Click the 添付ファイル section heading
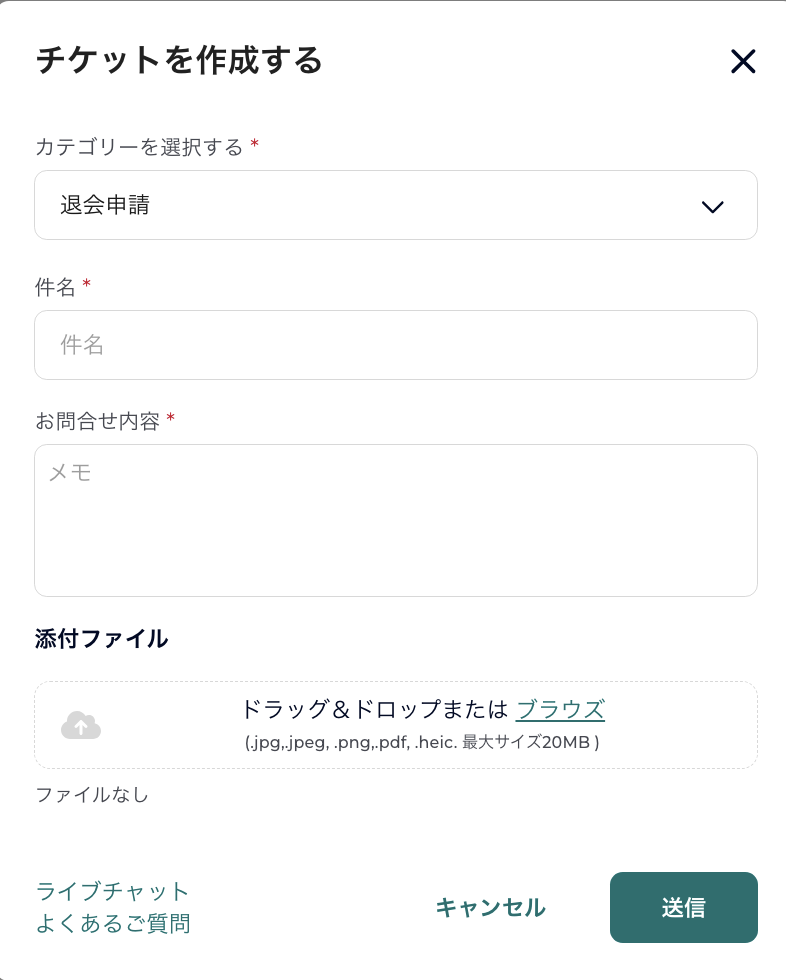Screen dimensions: 786x980 pyautogui.click(x=101, y=639)
